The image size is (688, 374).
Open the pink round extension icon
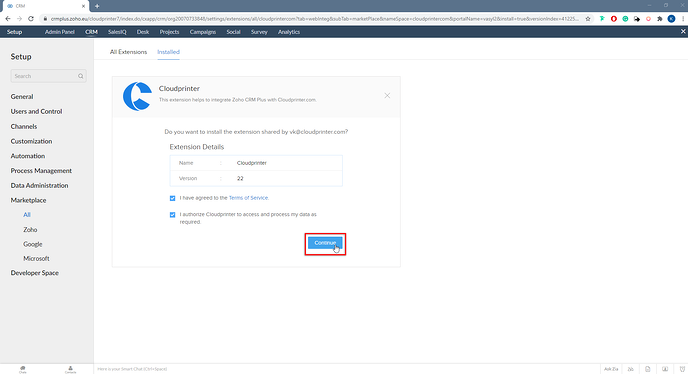(x=648, y=19)
